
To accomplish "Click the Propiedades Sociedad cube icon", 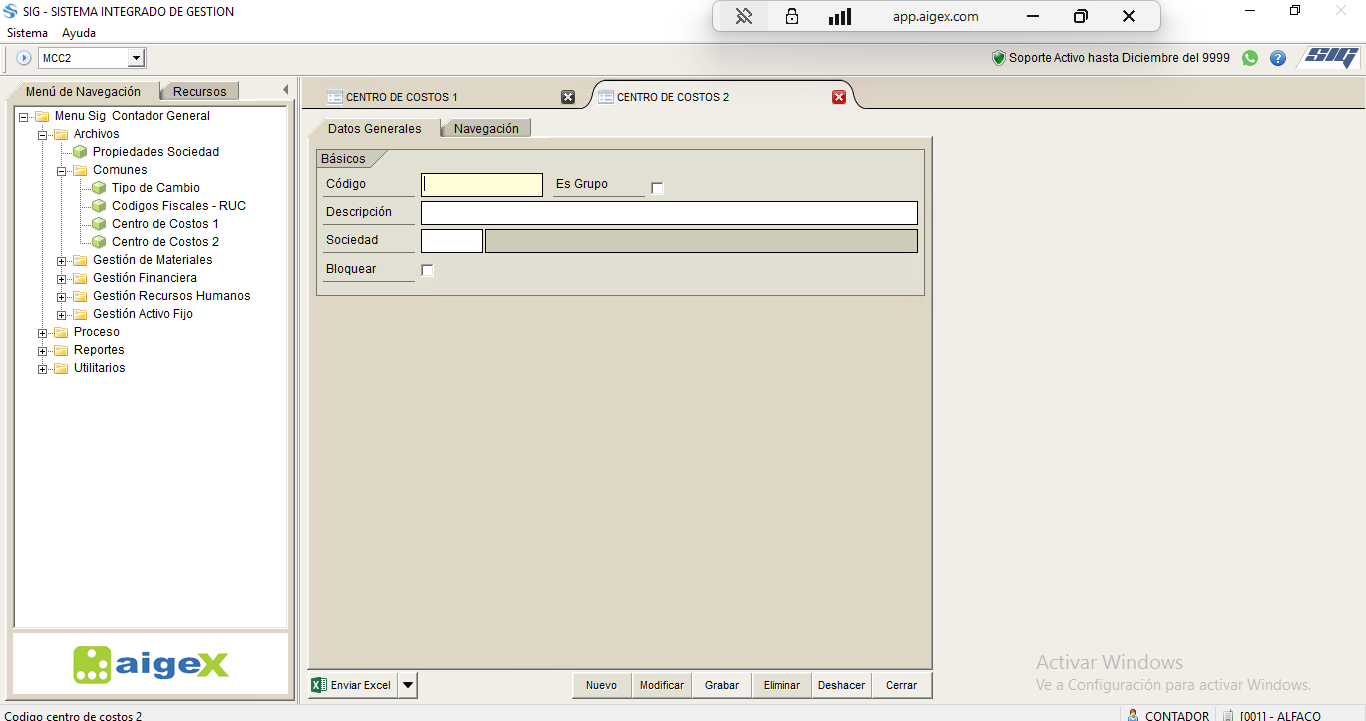I will 80,152.
